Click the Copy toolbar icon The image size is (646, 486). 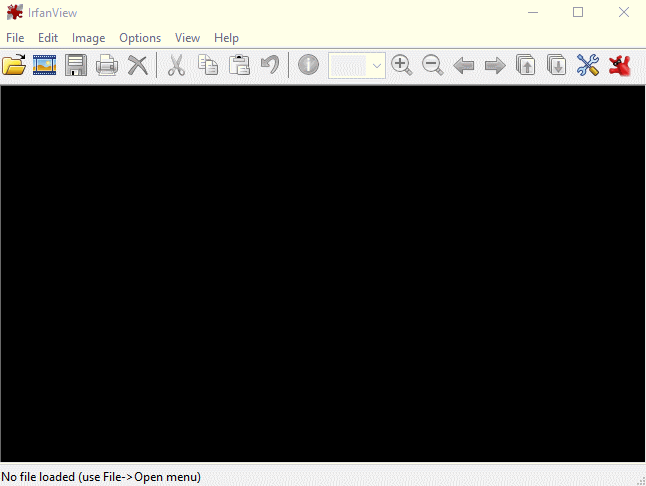208,66
